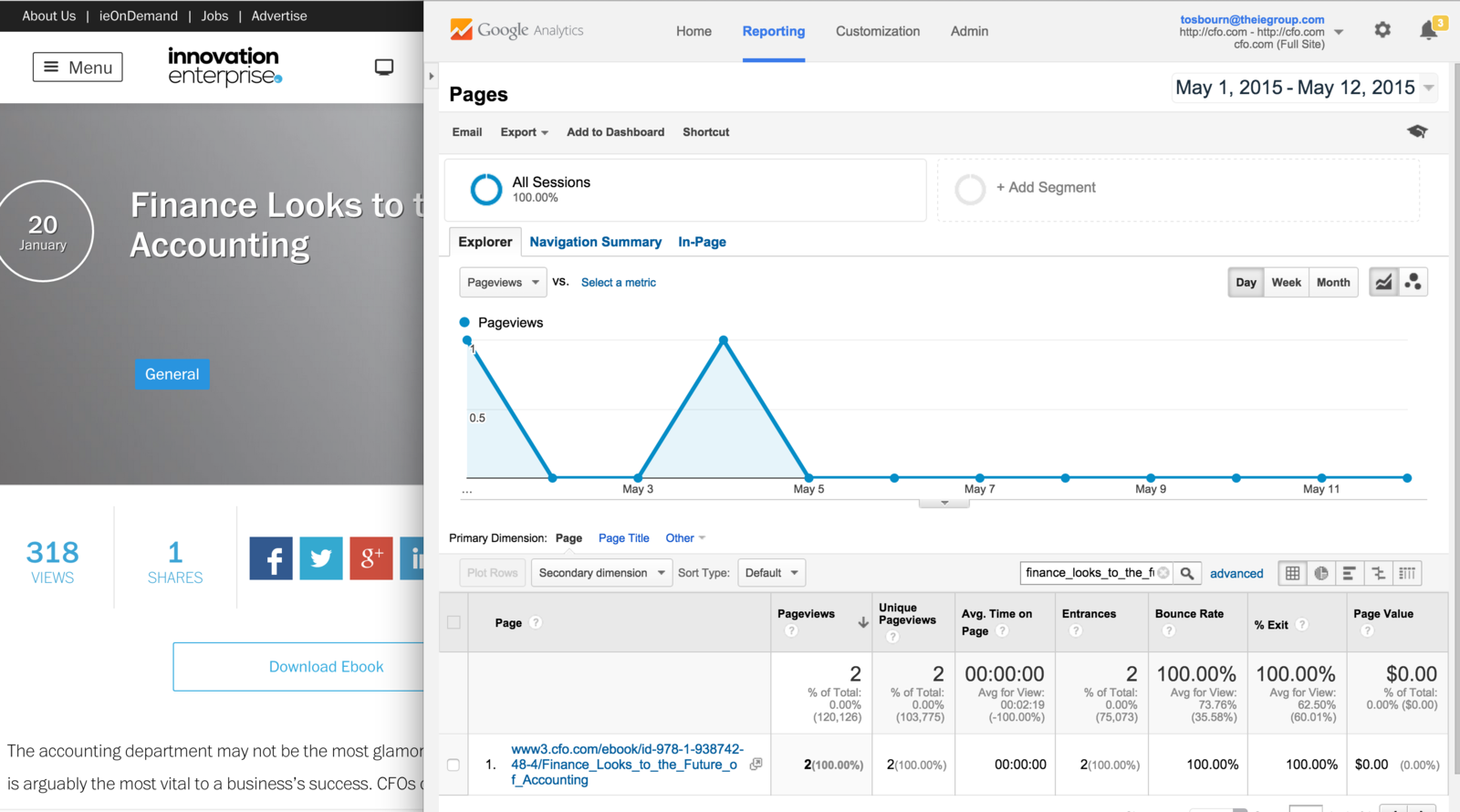Open advanced filter link

tap(1236, 574)
